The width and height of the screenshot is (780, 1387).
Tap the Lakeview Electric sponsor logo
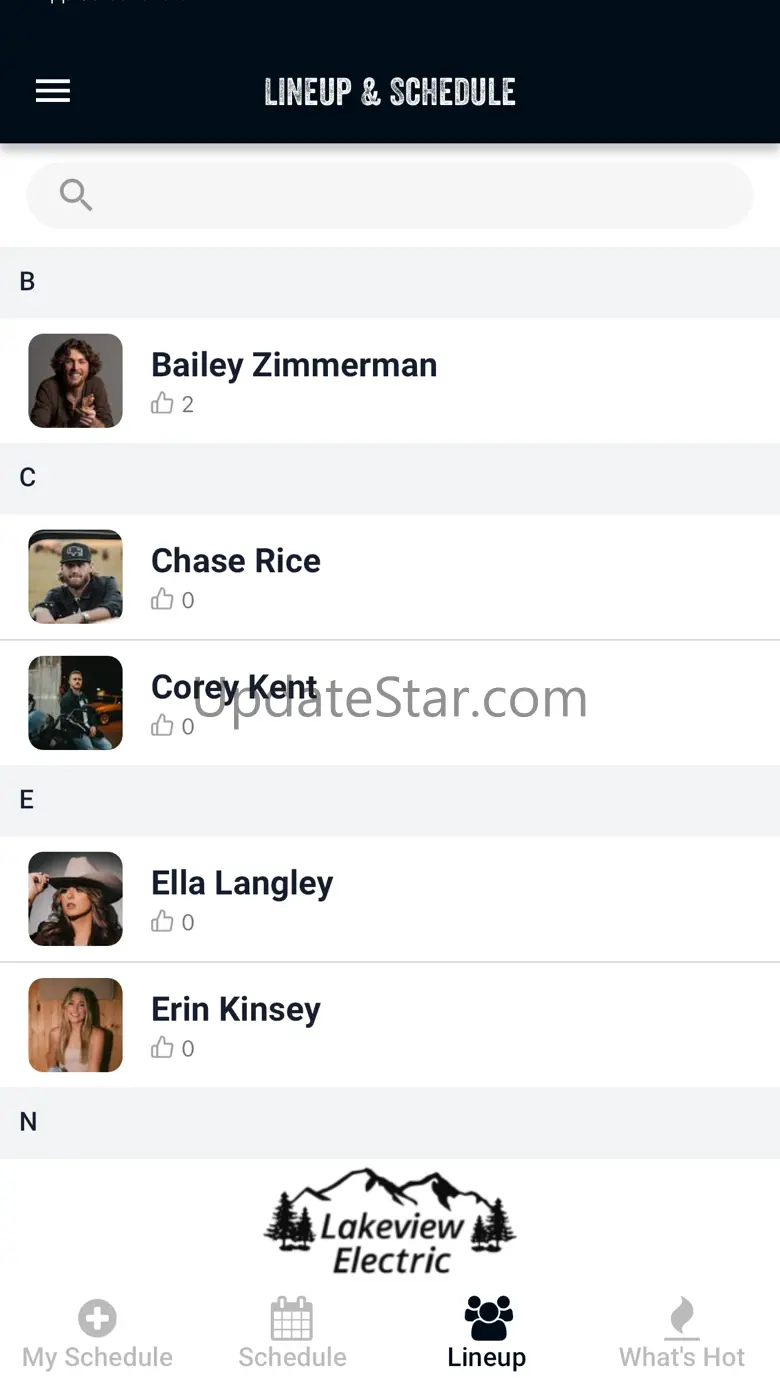pyautogui.click(x=390, y=1222)
